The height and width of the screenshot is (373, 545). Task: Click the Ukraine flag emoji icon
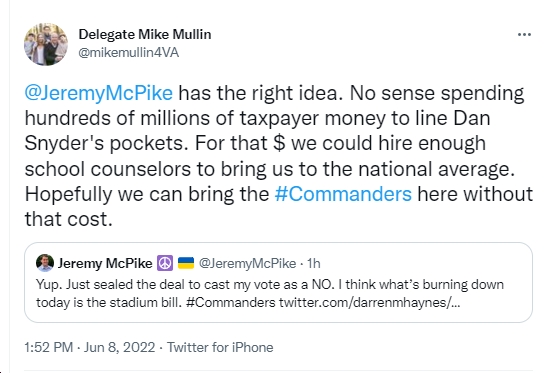coord(186,263)
